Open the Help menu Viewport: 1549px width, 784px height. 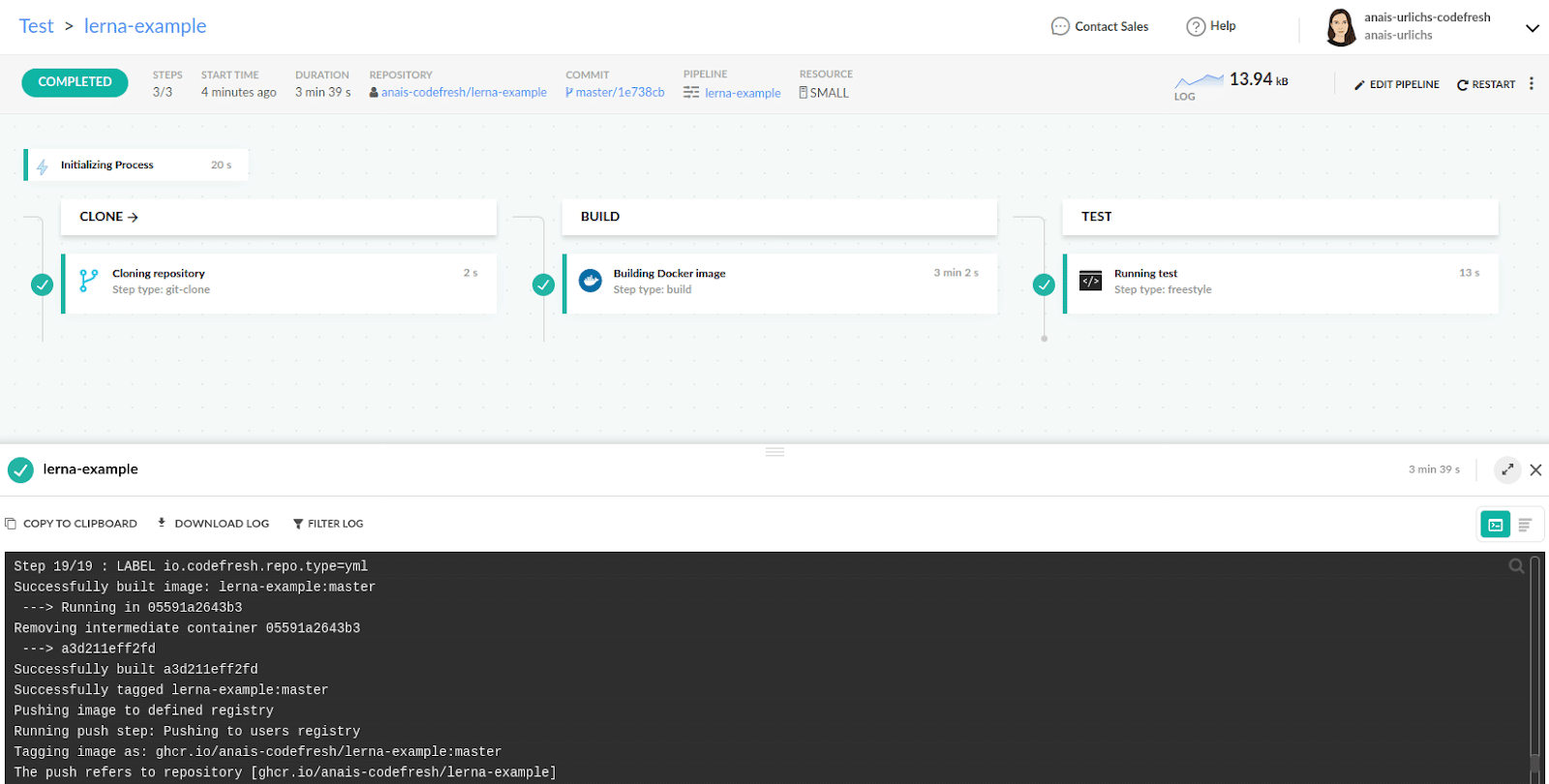pyautogui.click(x=1211, y=26)
